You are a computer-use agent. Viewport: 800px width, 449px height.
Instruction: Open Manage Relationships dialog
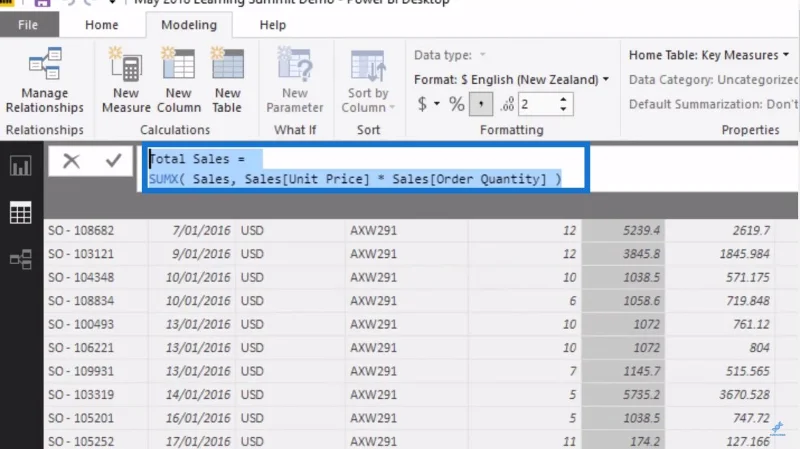point(44,80)
